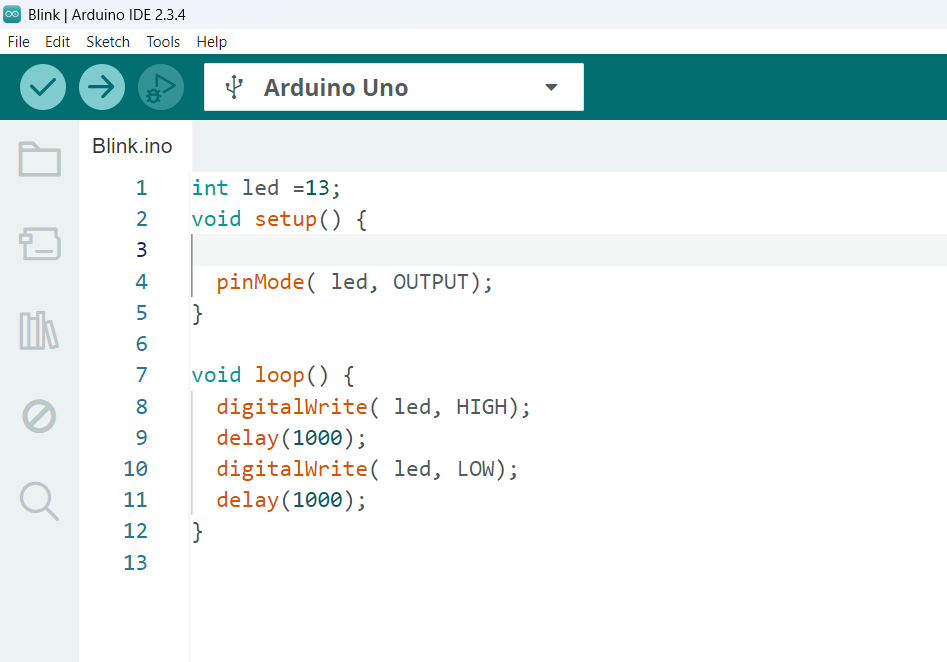Open the Library Manager books icon
Image resolution: width=947 pixels, height=662 pixels.
39,331
